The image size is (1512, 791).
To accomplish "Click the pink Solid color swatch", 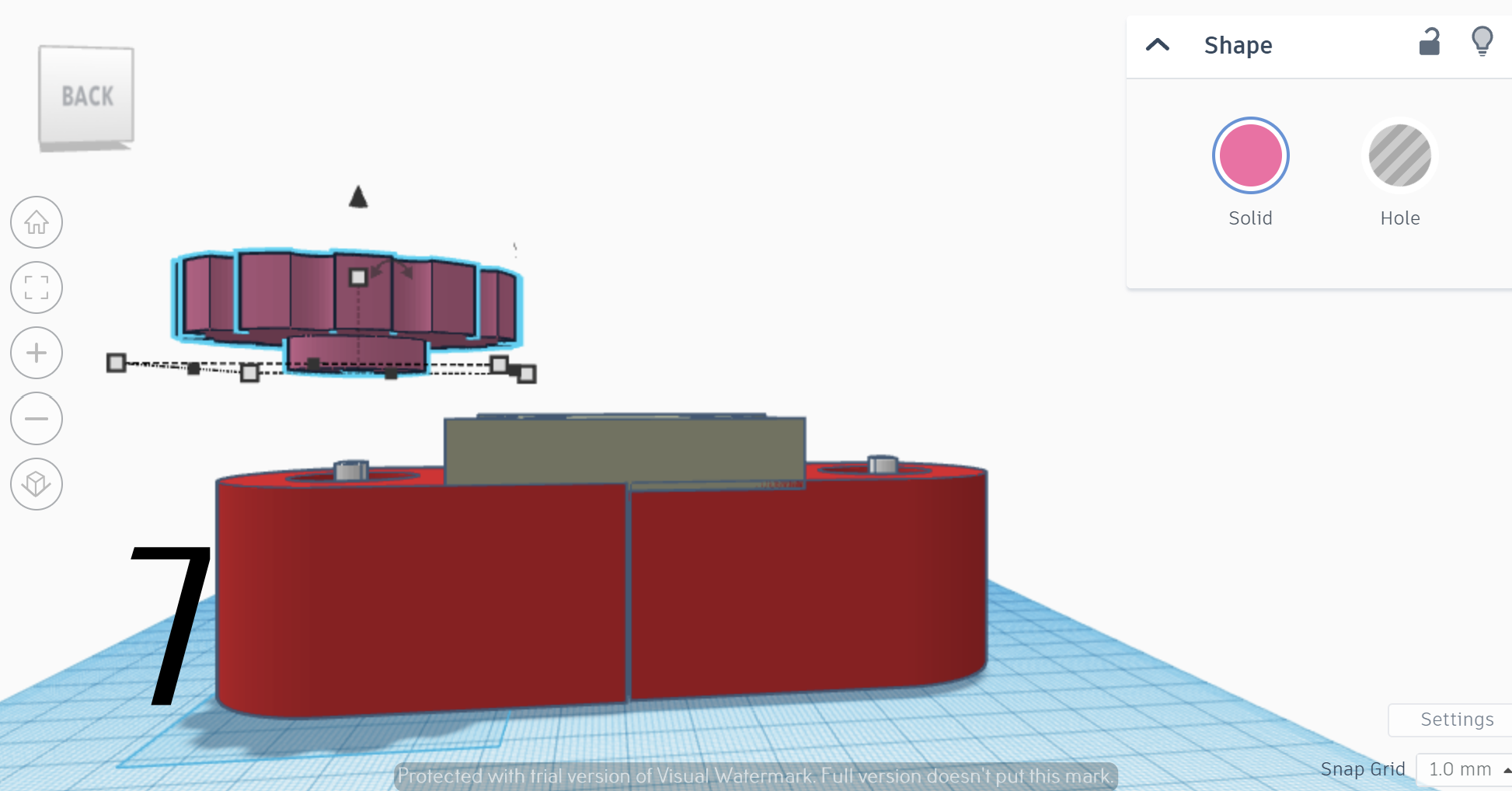I will (x=1250, y=155).
